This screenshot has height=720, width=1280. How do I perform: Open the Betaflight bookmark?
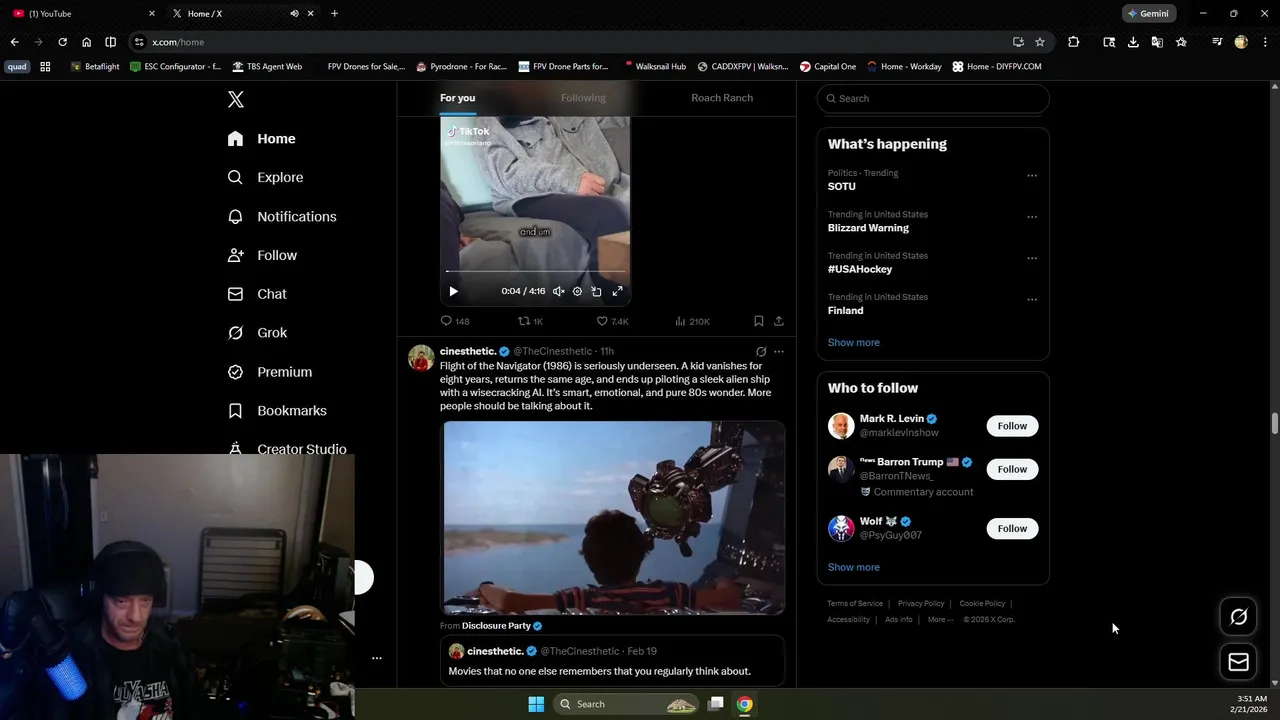(x=94, y=66)
